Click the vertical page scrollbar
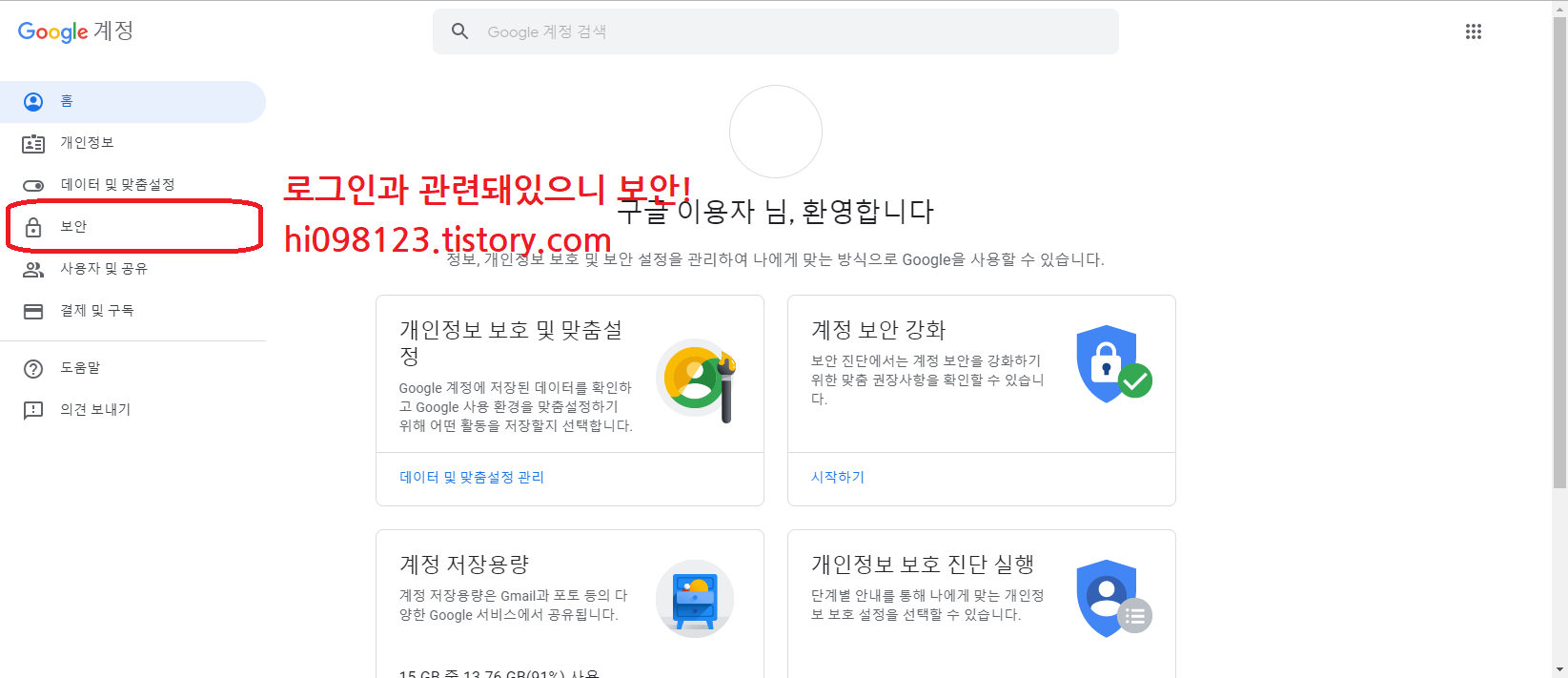The image size is (1568, 678). [x=1559, y=254]
